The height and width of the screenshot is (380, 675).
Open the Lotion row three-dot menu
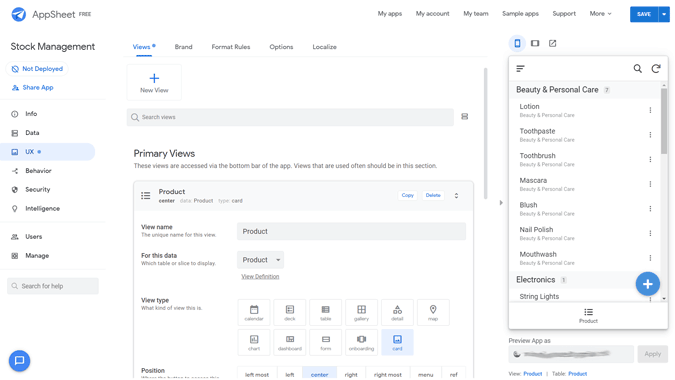pos(650,110)
